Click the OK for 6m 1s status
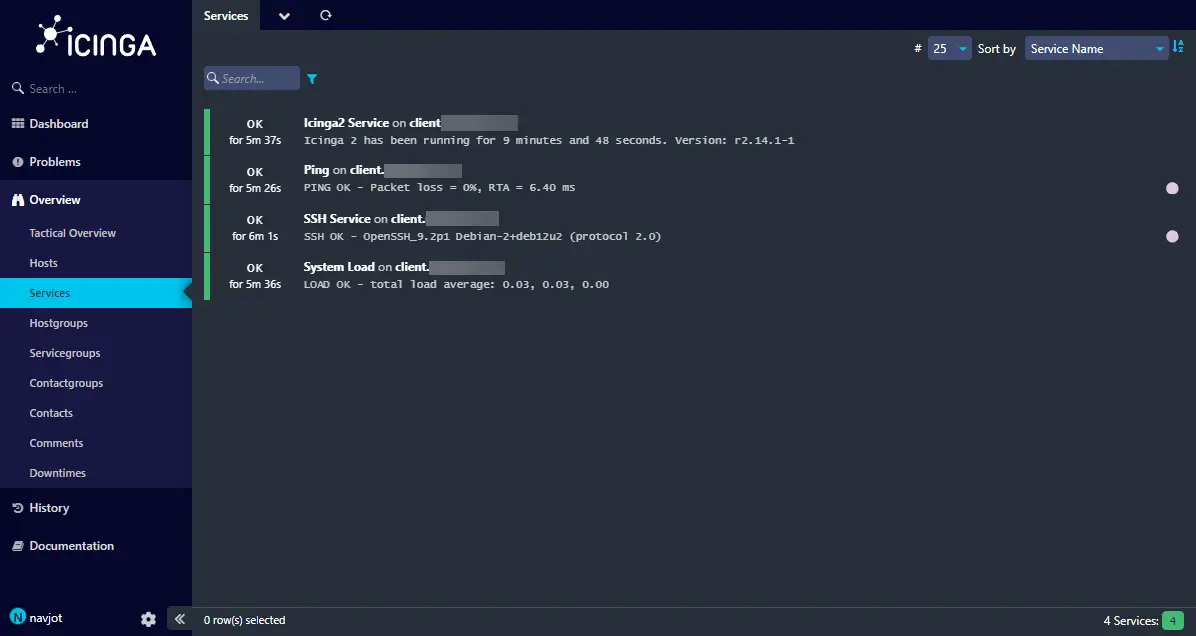The height and width of the screenshot is (636, 1196). pyautogui.click(x=255, y=228)
